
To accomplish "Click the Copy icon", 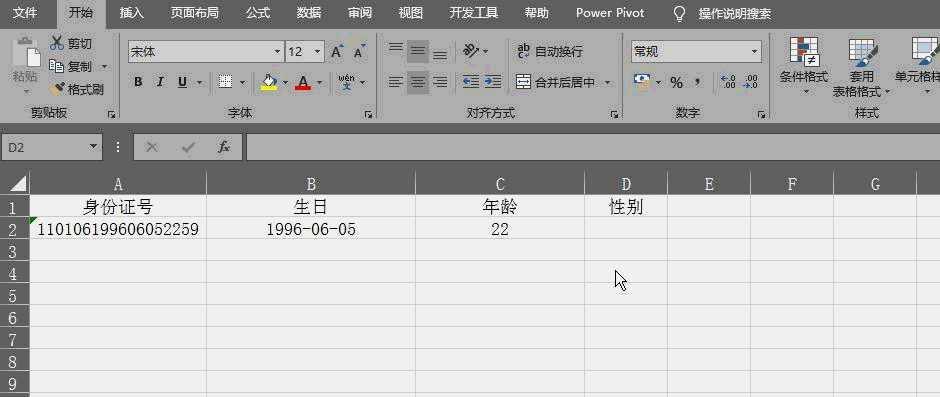I will [57, 66].
